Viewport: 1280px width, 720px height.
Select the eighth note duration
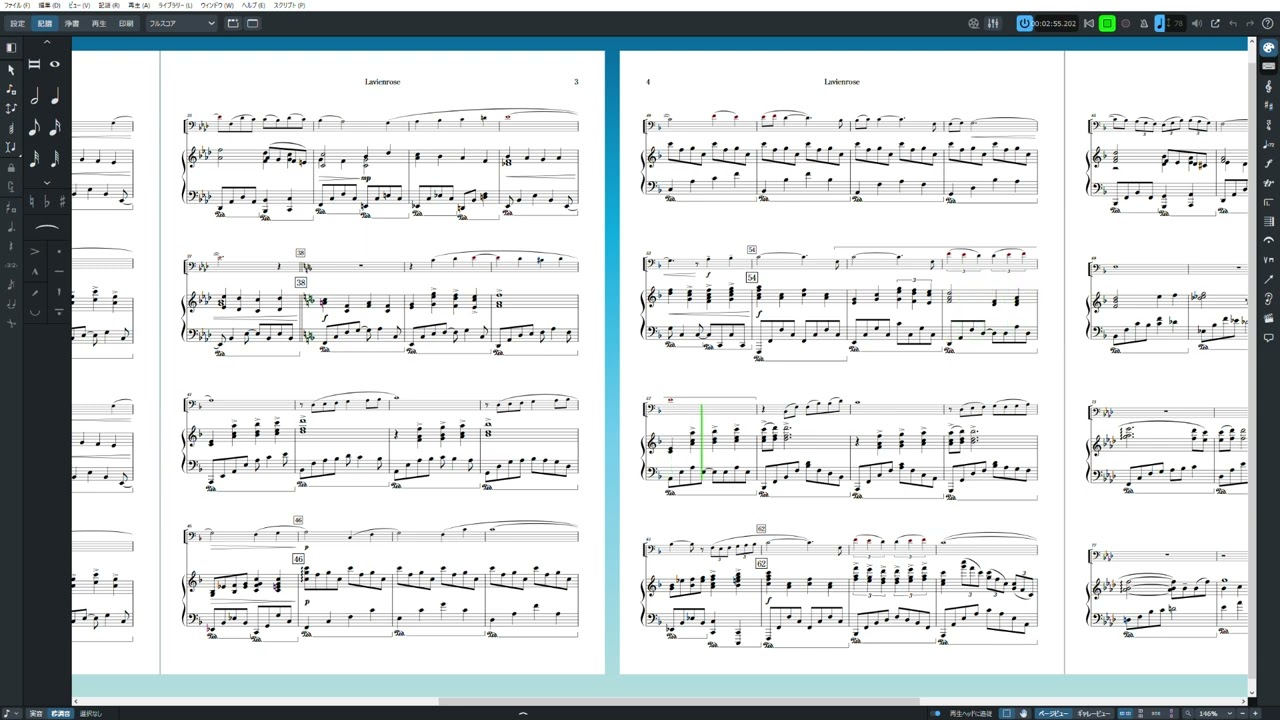[x=34, y=127]
